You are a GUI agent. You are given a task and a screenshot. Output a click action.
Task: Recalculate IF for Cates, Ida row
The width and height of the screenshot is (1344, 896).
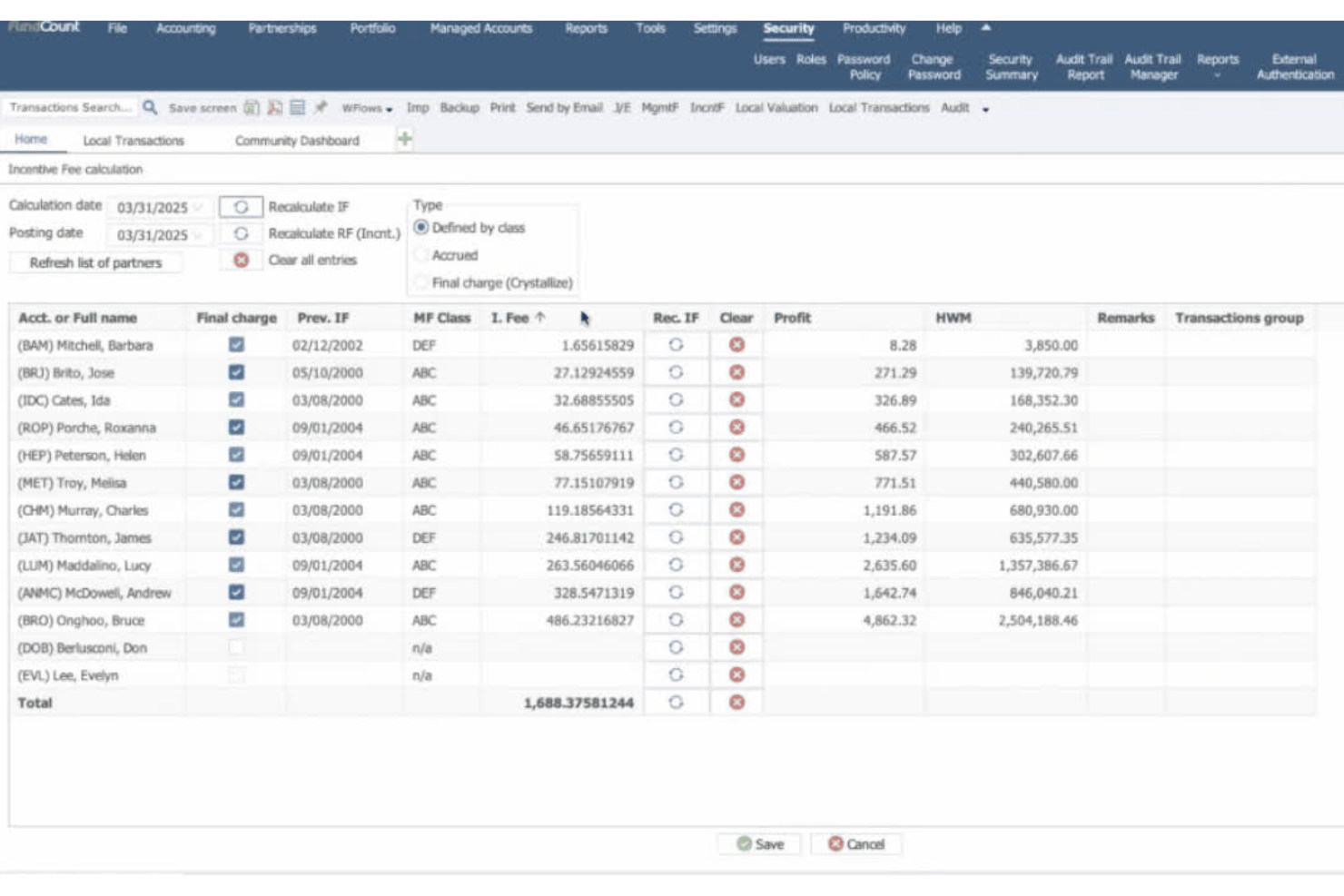(x=676, y=399)
